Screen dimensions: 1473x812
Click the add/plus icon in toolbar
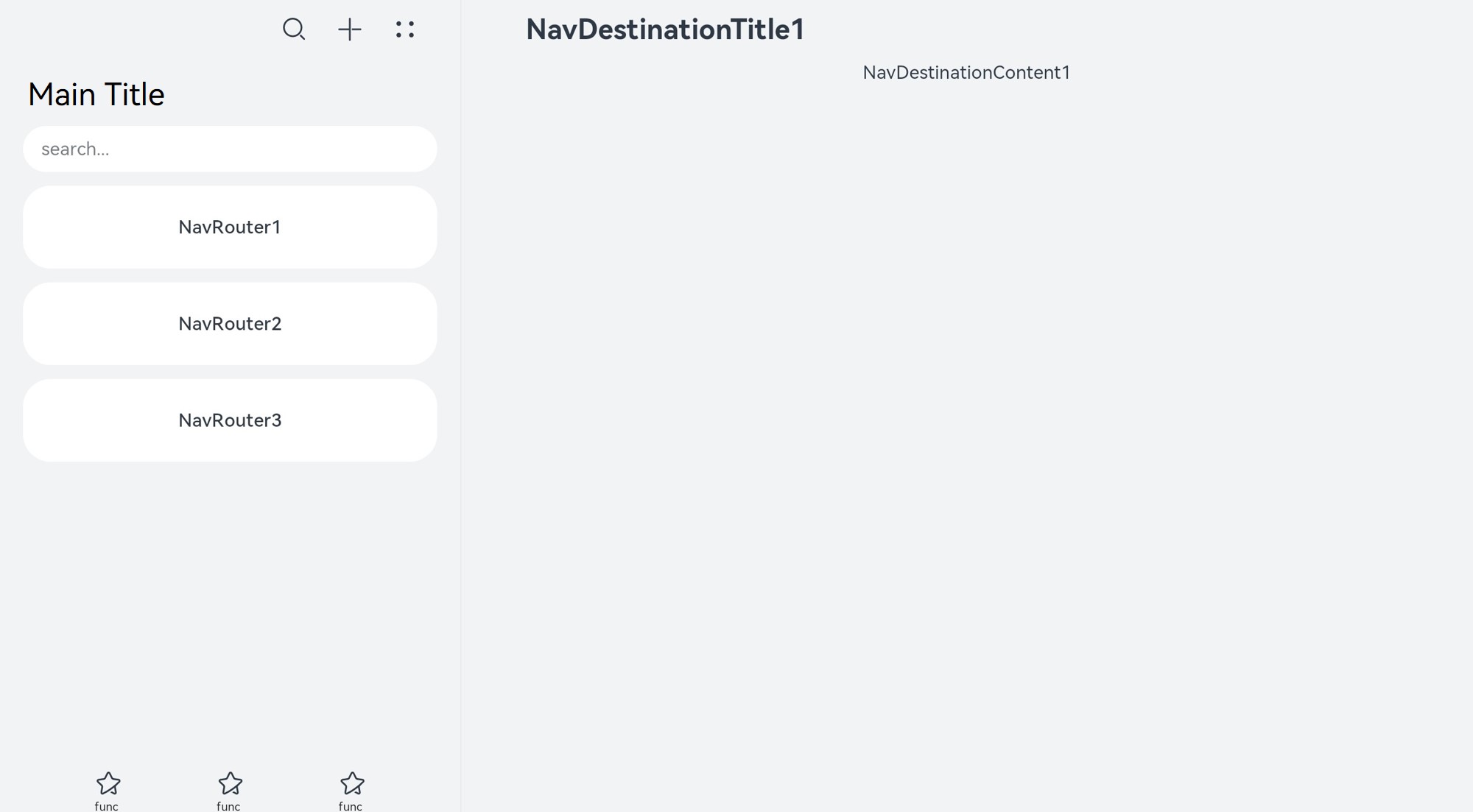pyautogui.click(x=349, y=28)
